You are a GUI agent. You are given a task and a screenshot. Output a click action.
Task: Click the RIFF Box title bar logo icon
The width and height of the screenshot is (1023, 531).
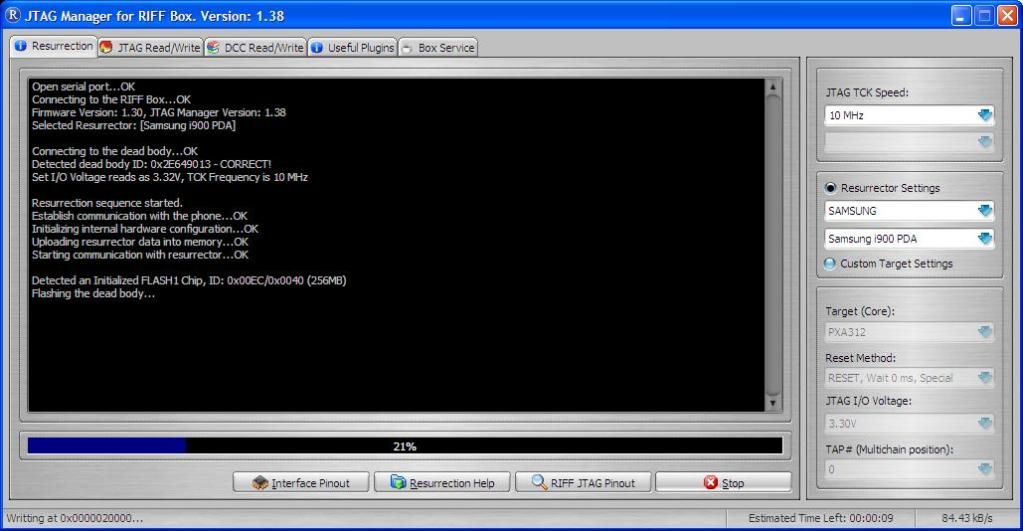click(13, 15)
